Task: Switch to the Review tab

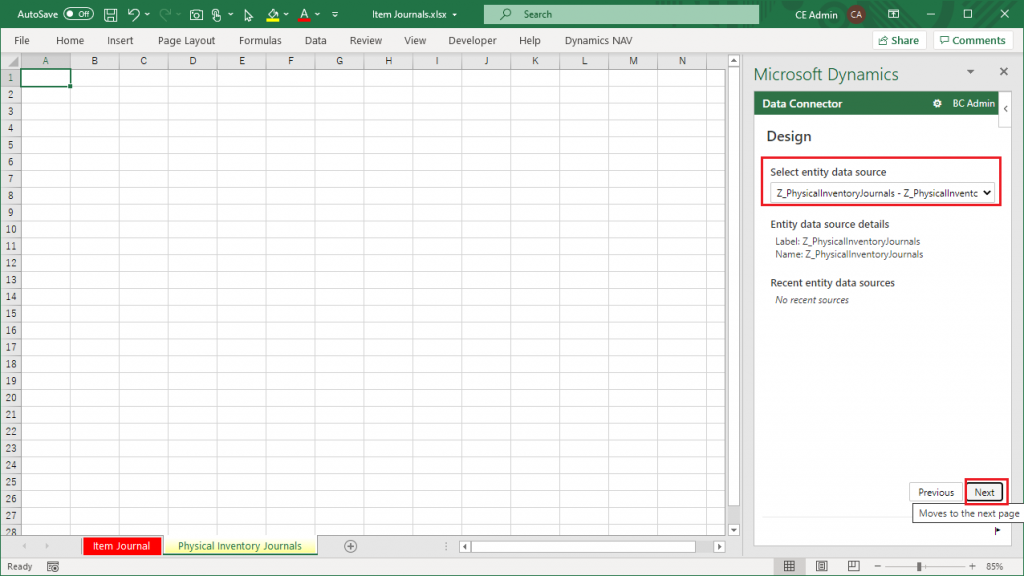Action: click(x=366, y=40)
